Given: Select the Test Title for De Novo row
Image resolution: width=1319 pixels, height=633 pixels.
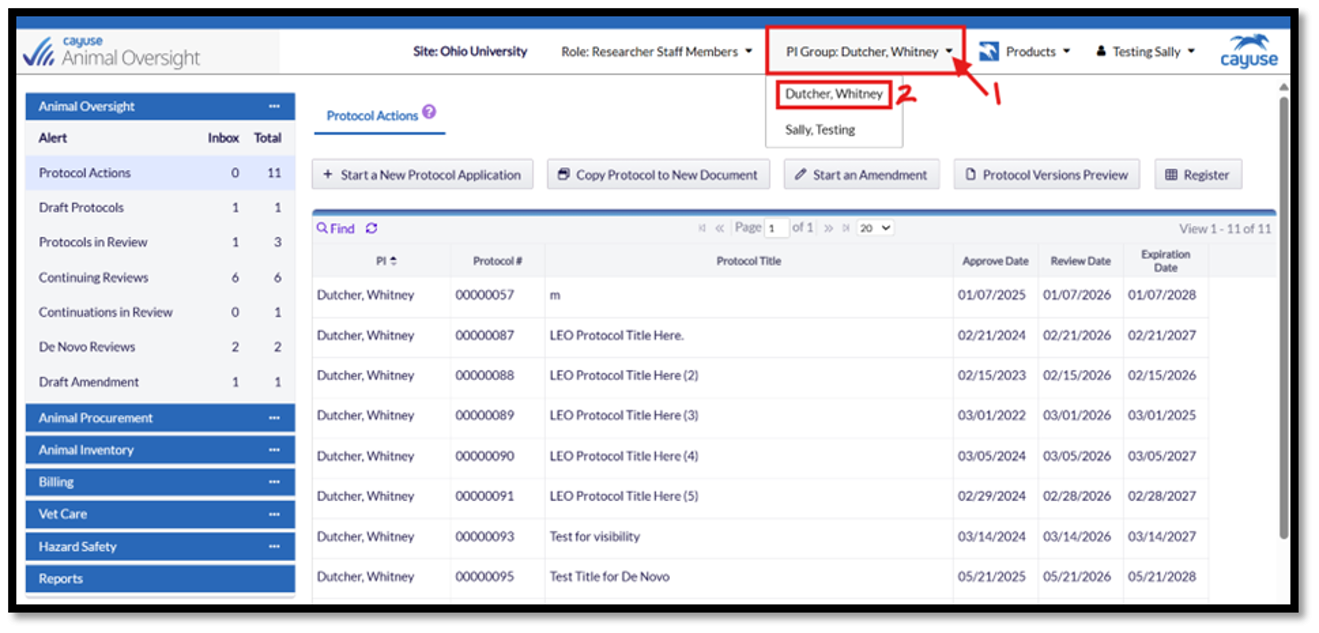Looking at the screenshot, I should point(760,577).
